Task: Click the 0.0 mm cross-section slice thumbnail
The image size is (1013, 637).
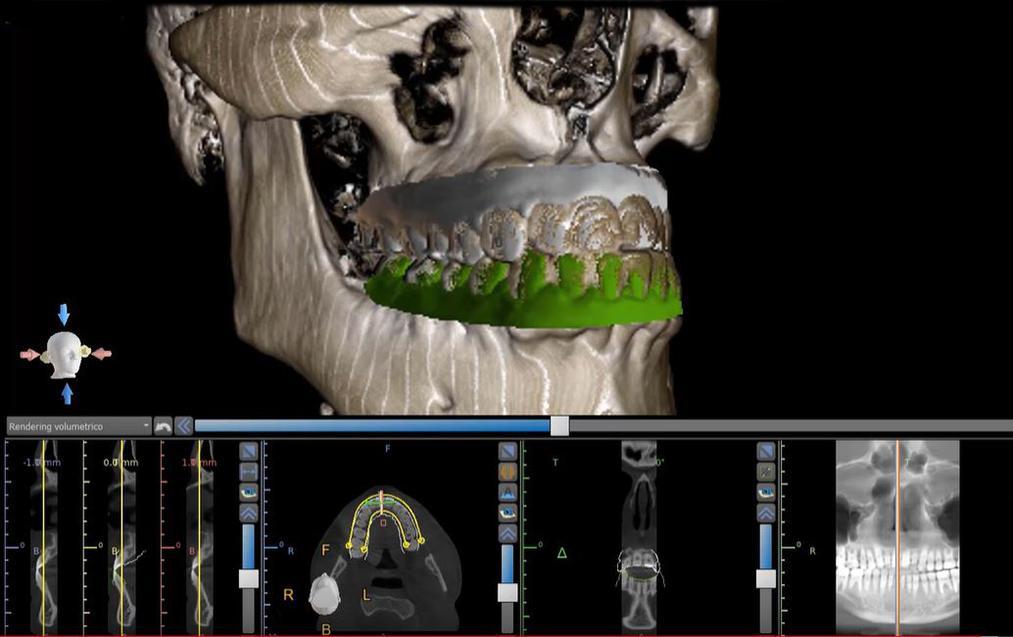Action: [x=122, y=540]
